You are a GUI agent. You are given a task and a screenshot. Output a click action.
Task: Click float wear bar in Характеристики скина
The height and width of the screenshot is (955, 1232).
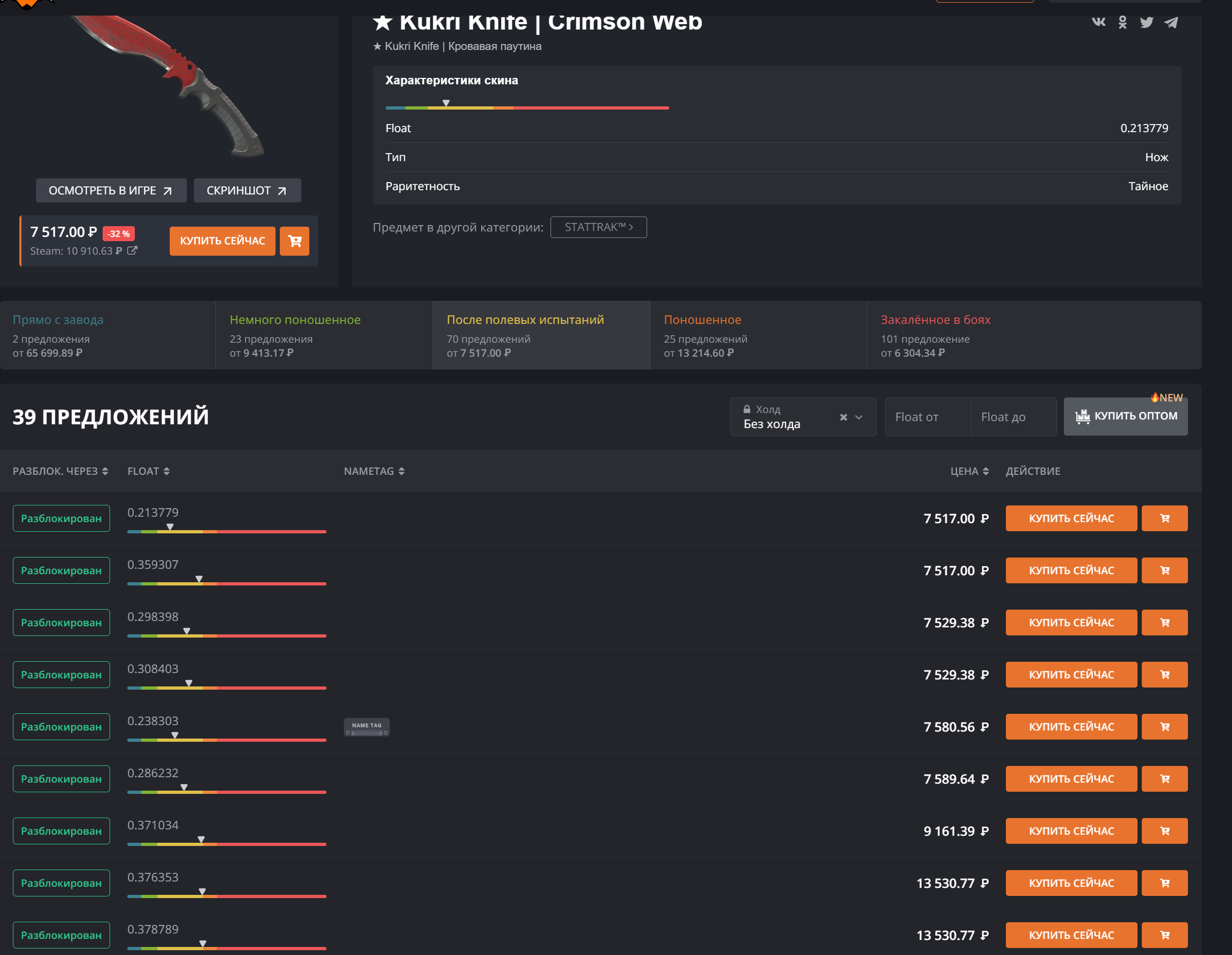pos(526,107)
